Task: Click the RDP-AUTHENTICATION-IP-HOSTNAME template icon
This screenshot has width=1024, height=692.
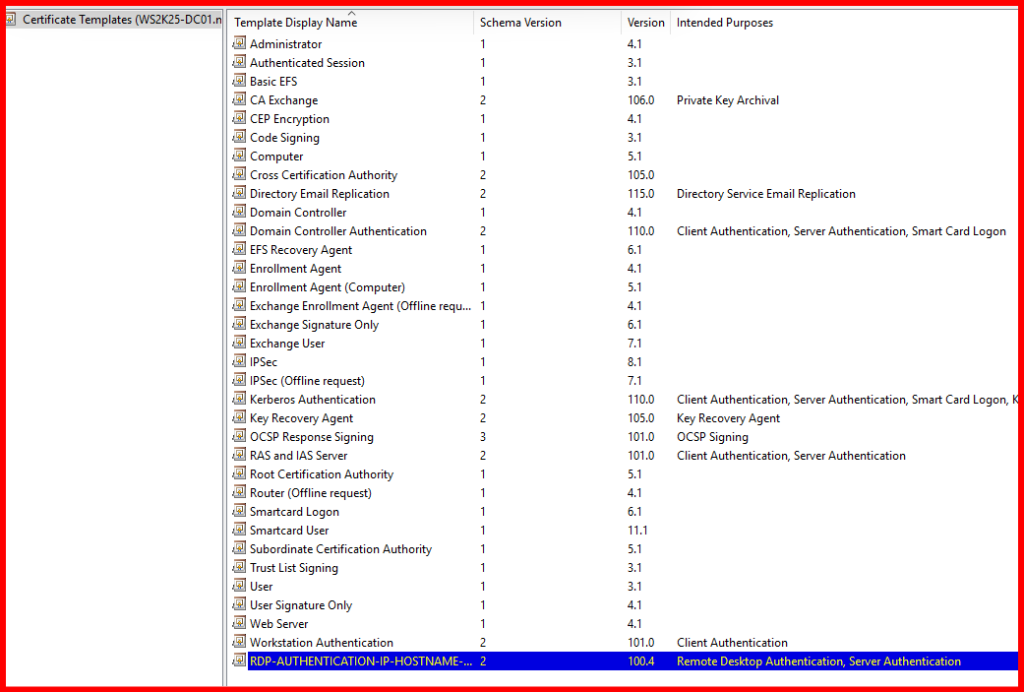Action: (x=239, y=661)
